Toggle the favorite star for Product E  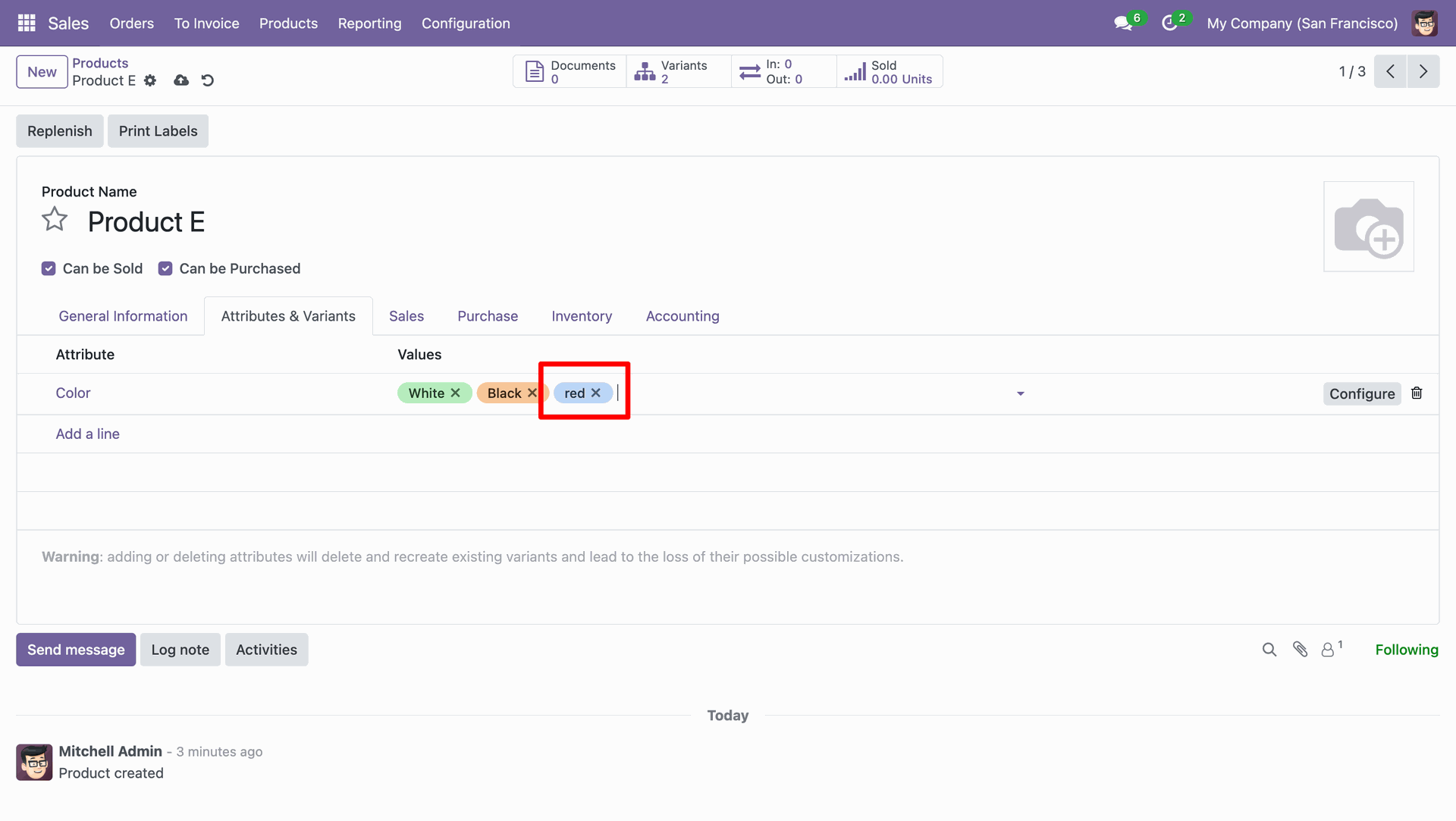(55, 221)
